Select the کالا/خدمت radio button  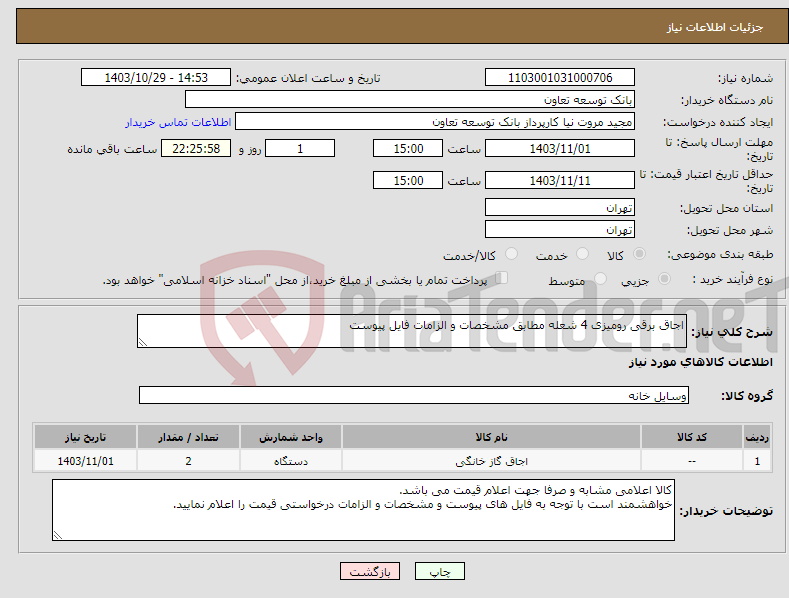[511, 254]
